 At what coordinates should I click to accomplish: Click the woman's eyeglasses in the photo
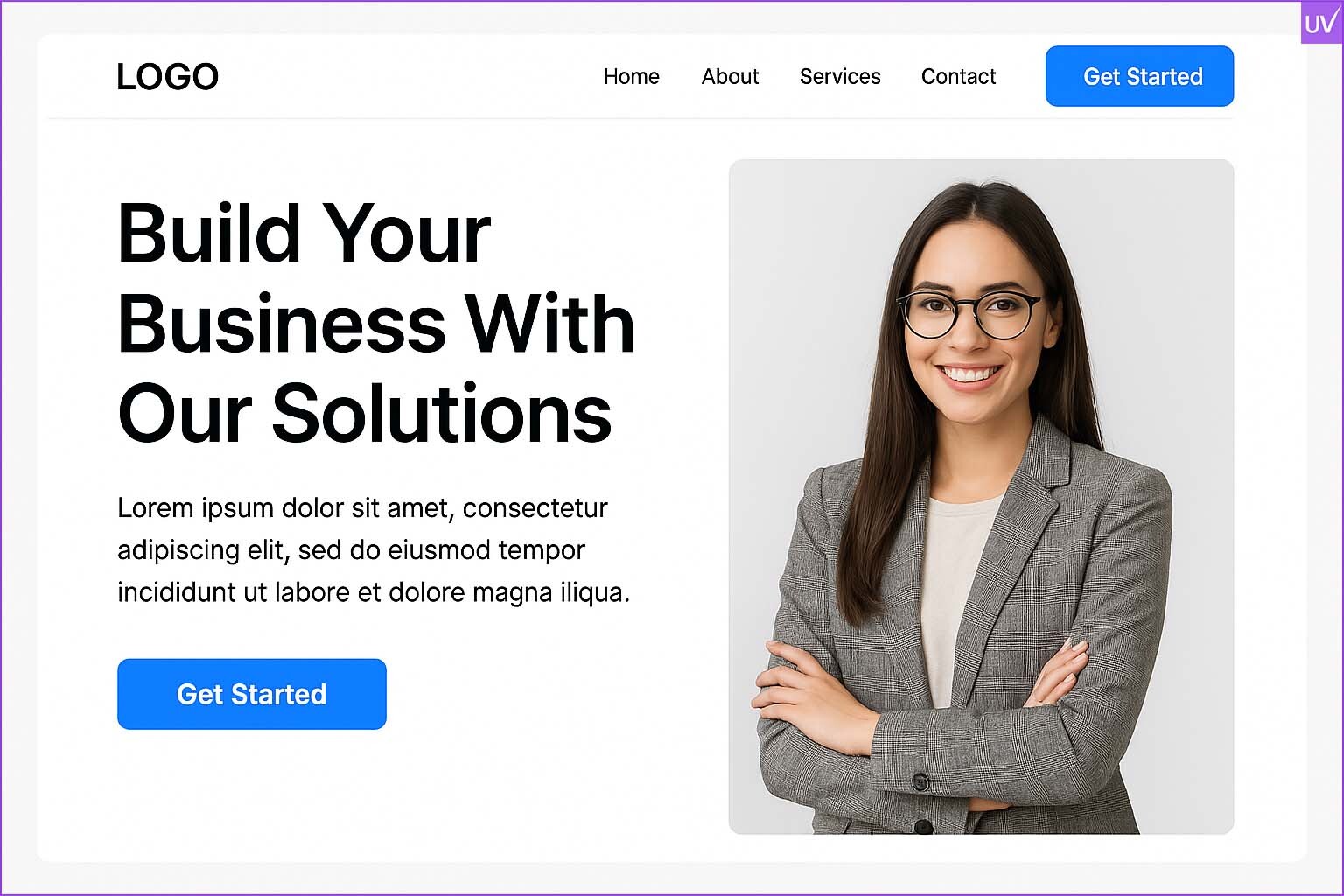(x=969, y=315)
